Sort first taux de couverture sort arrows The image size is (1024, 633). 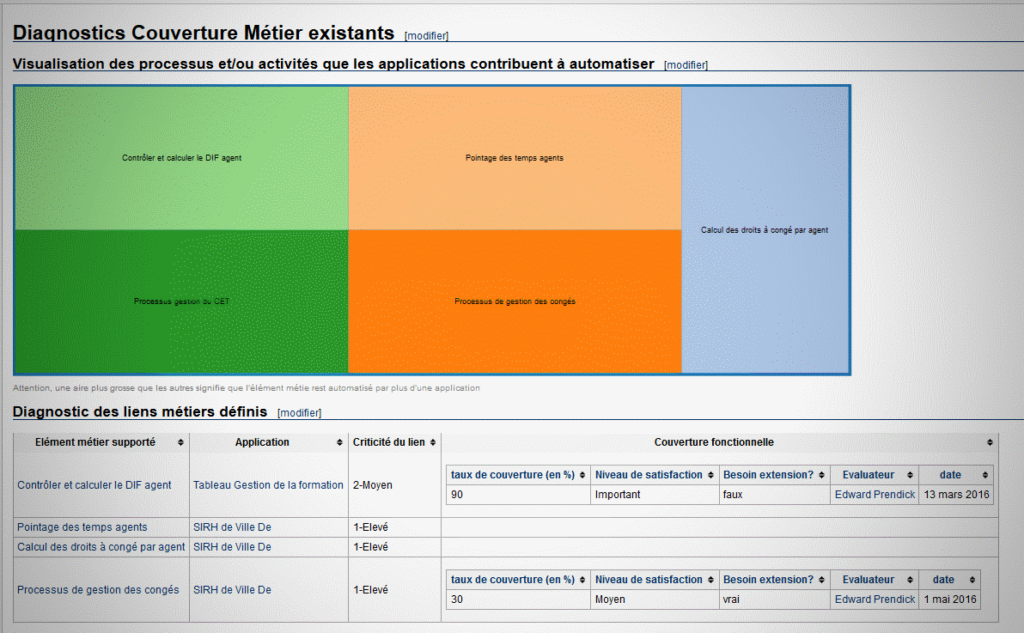[x=582, y=475]
